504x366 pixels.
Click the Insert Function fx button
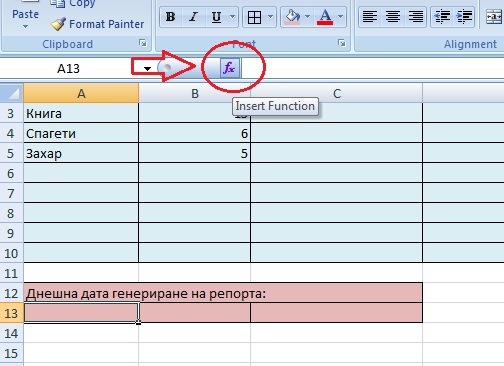(x=230, y=68)
